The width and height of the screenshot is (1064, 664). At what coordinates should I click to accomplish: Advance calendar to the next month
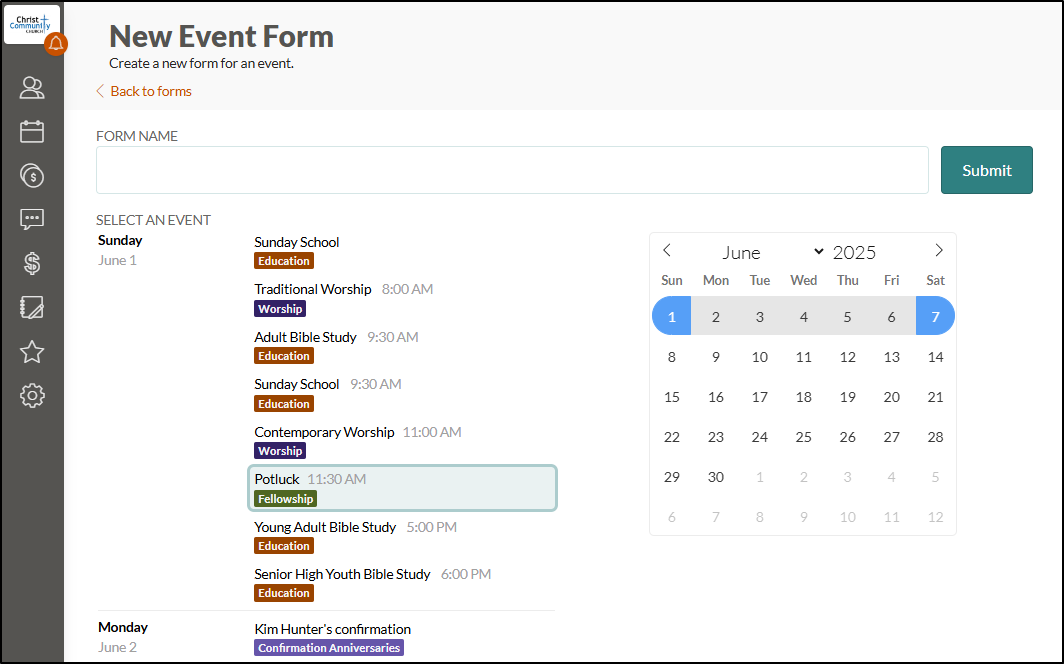938,251
